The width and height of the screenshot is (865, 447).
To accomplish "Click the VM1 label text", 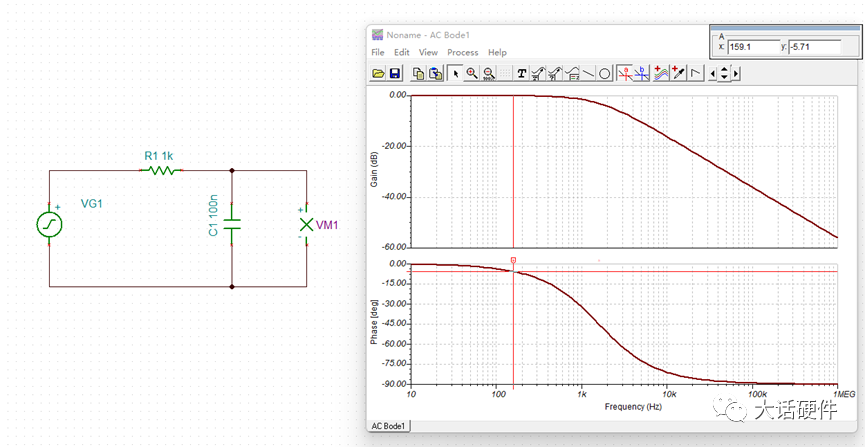I will (x=326, y=225).
